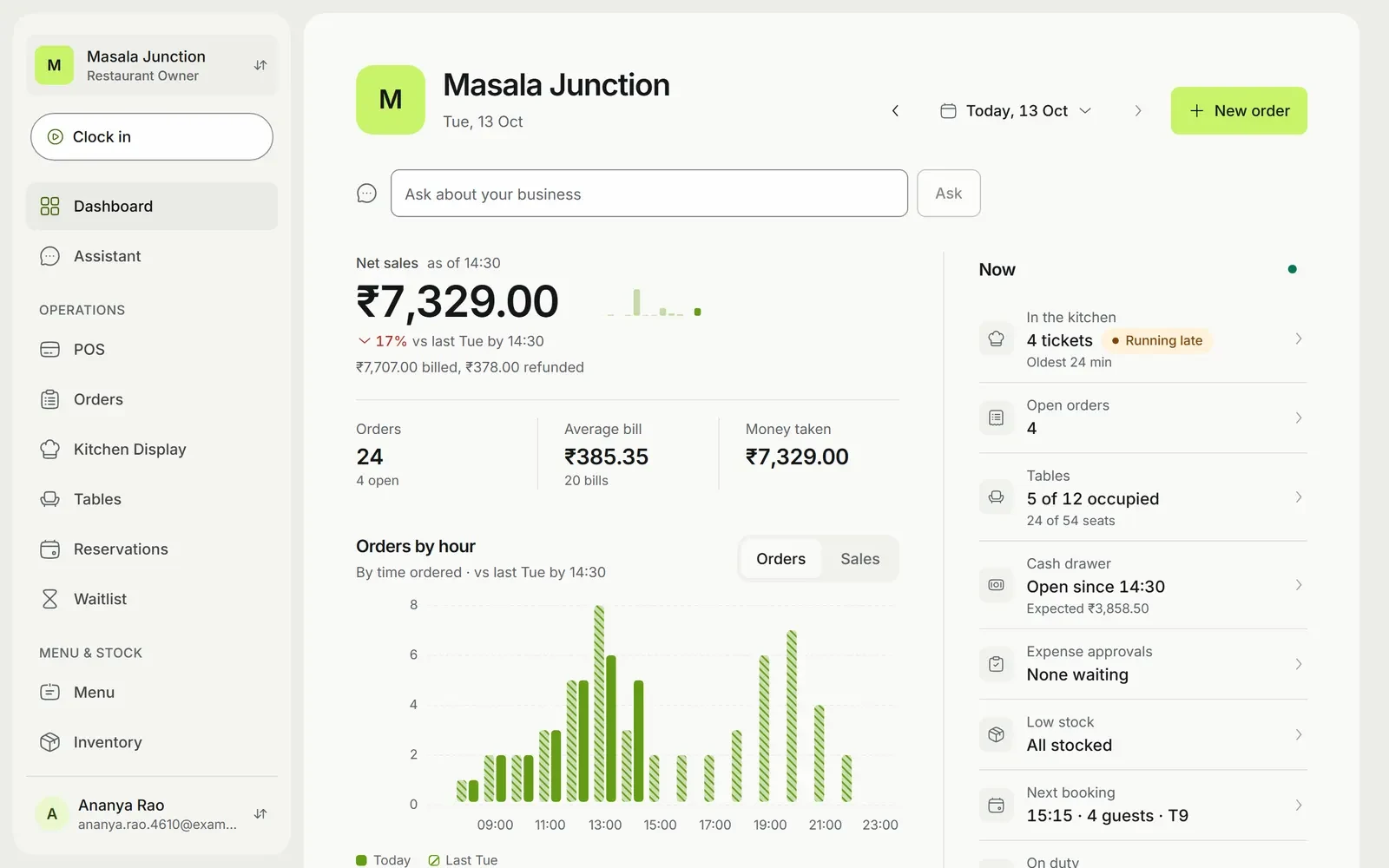Open the Dashboard from the sidebar

[152, 206]
